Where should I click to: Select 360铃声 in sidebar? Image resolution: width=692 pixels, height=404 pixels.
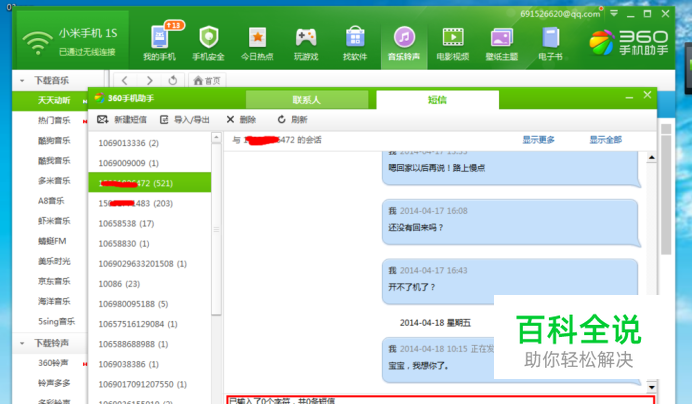pyautogui.click(x=53, y=363)
